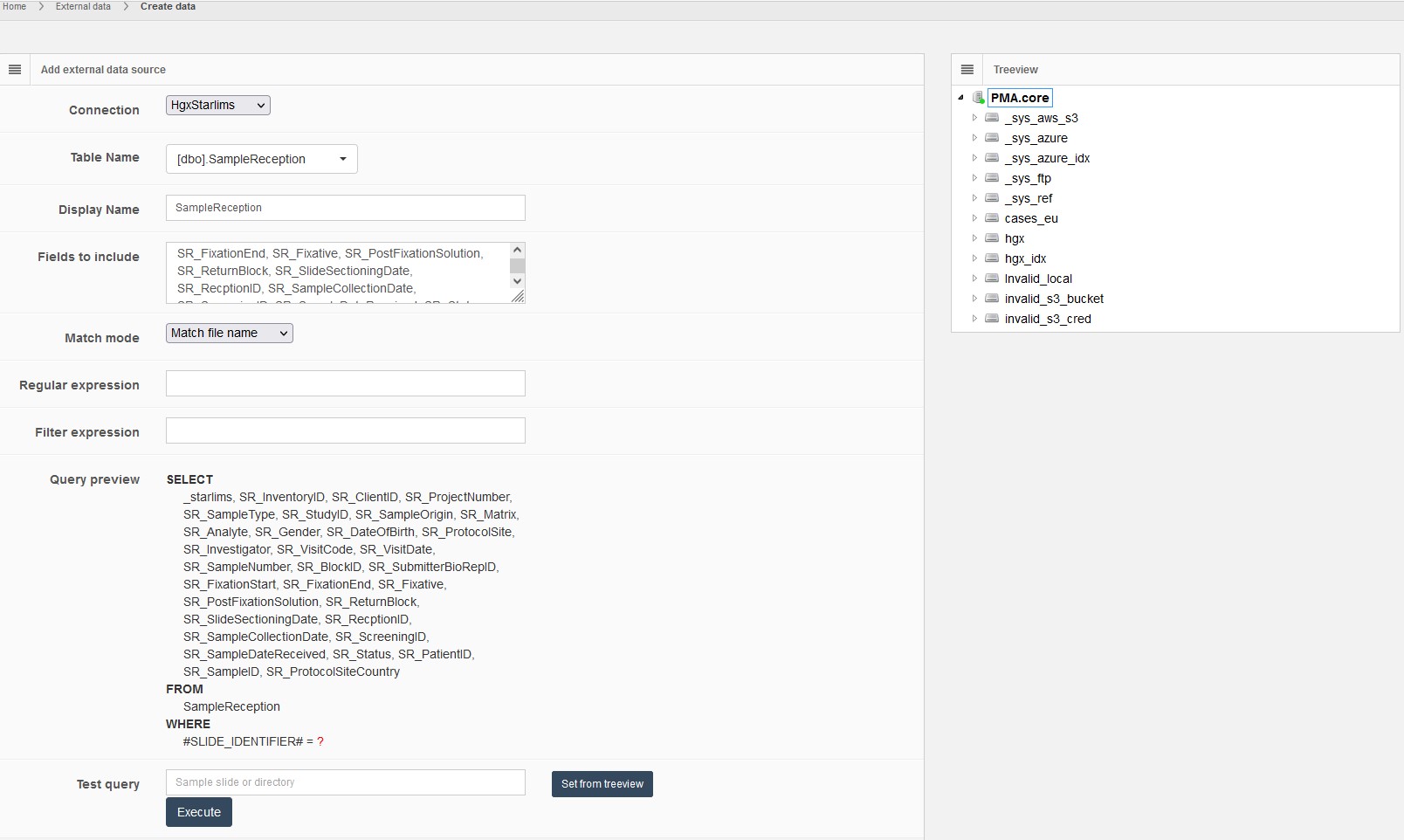1404x840 pixels.
Task: Click the cases_eu drive icon
Action: tap(992, 218)
